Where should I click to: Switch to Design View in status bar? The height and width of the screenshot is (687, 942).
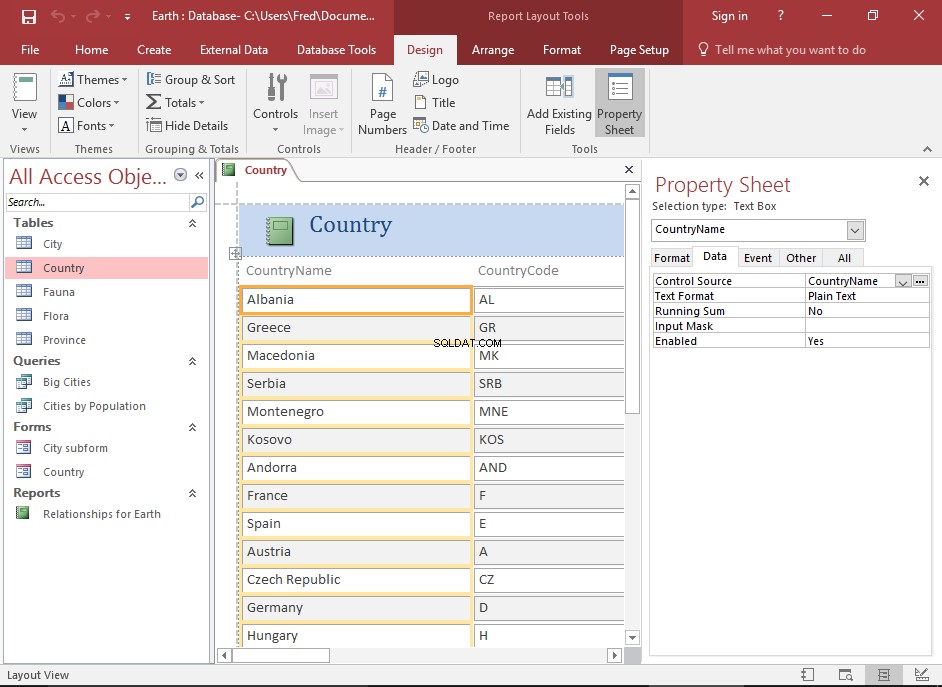pyautogui.click(x=922, y=675)
